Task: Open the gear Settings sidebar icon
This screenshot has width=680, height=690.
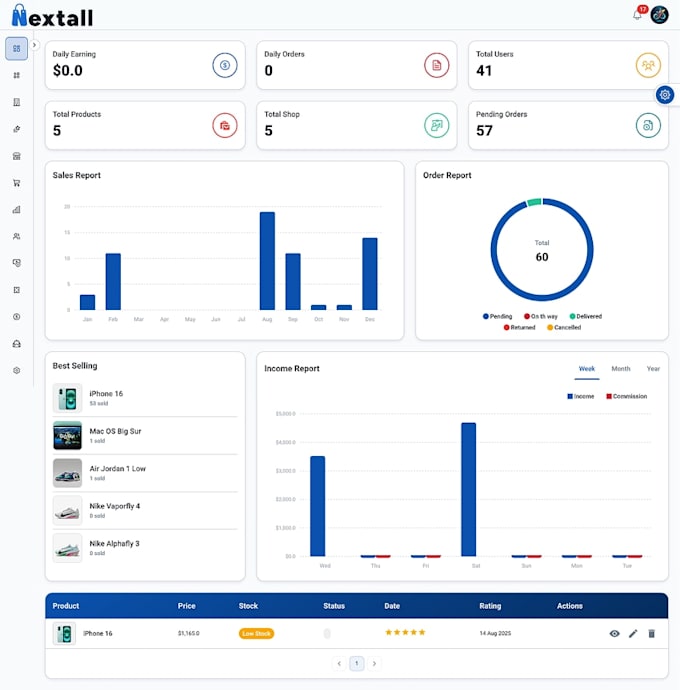Action: (16, 371)
